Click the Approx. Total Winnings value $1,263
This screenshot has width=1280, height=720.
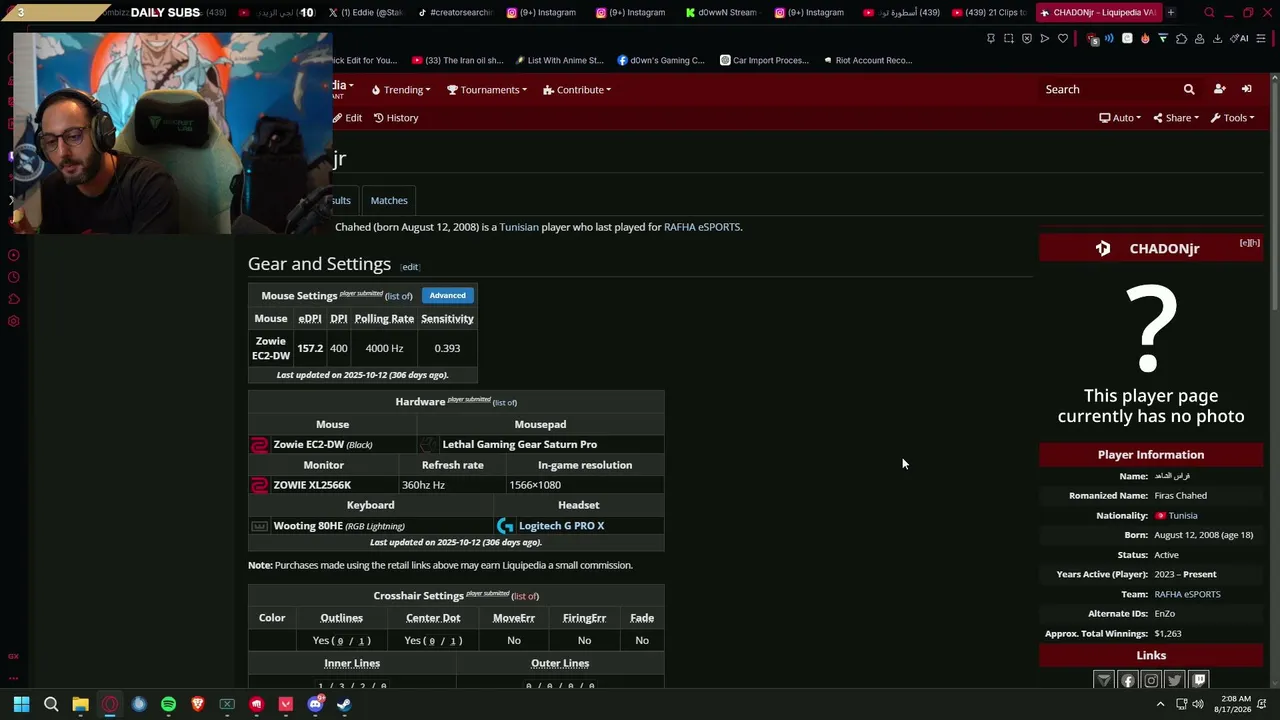tap(1168, 634)
